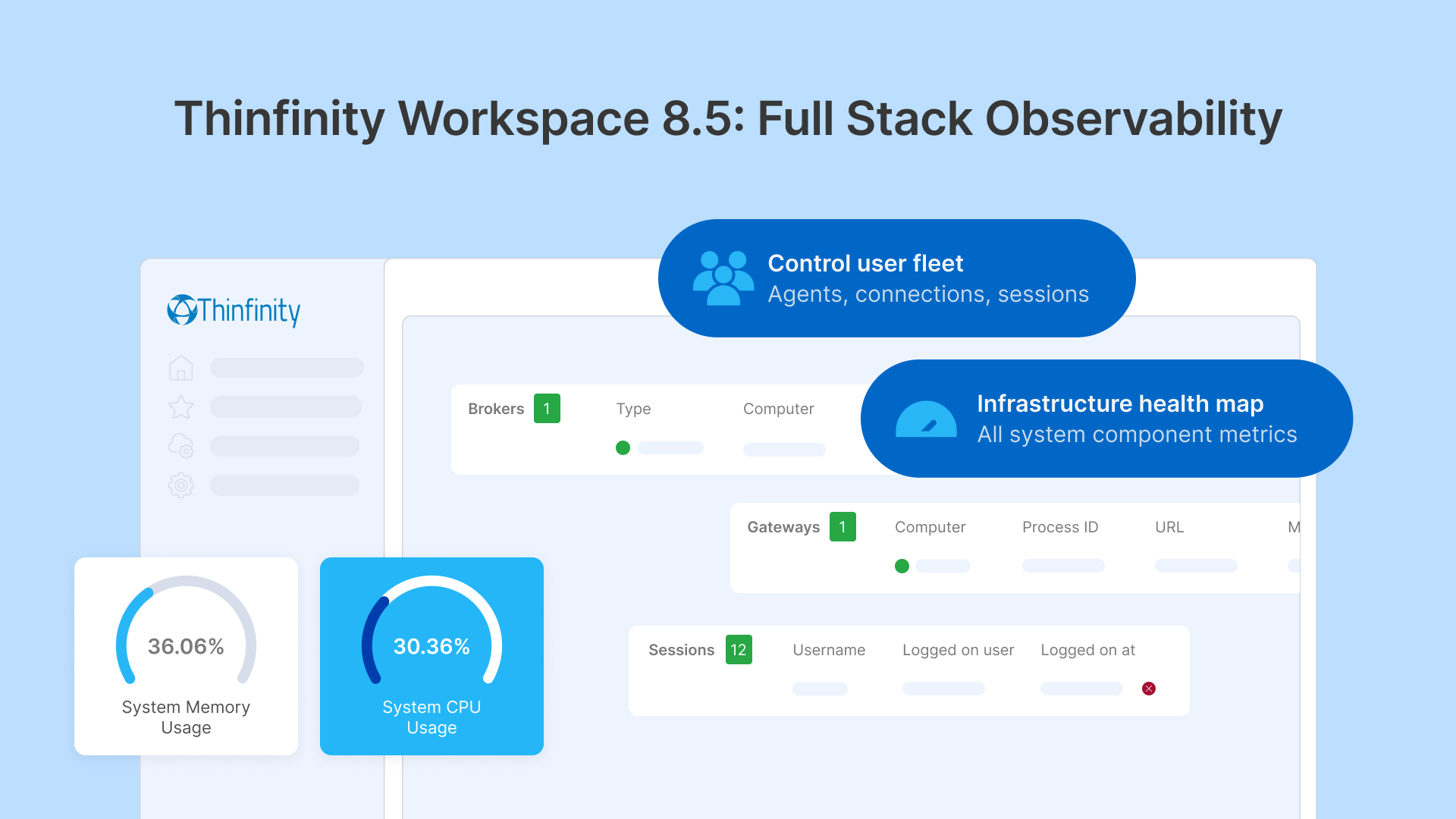Viewport: 1456px width, 819px height.
Task: Select the home icon in the sidebar
Action: point(181,368)
